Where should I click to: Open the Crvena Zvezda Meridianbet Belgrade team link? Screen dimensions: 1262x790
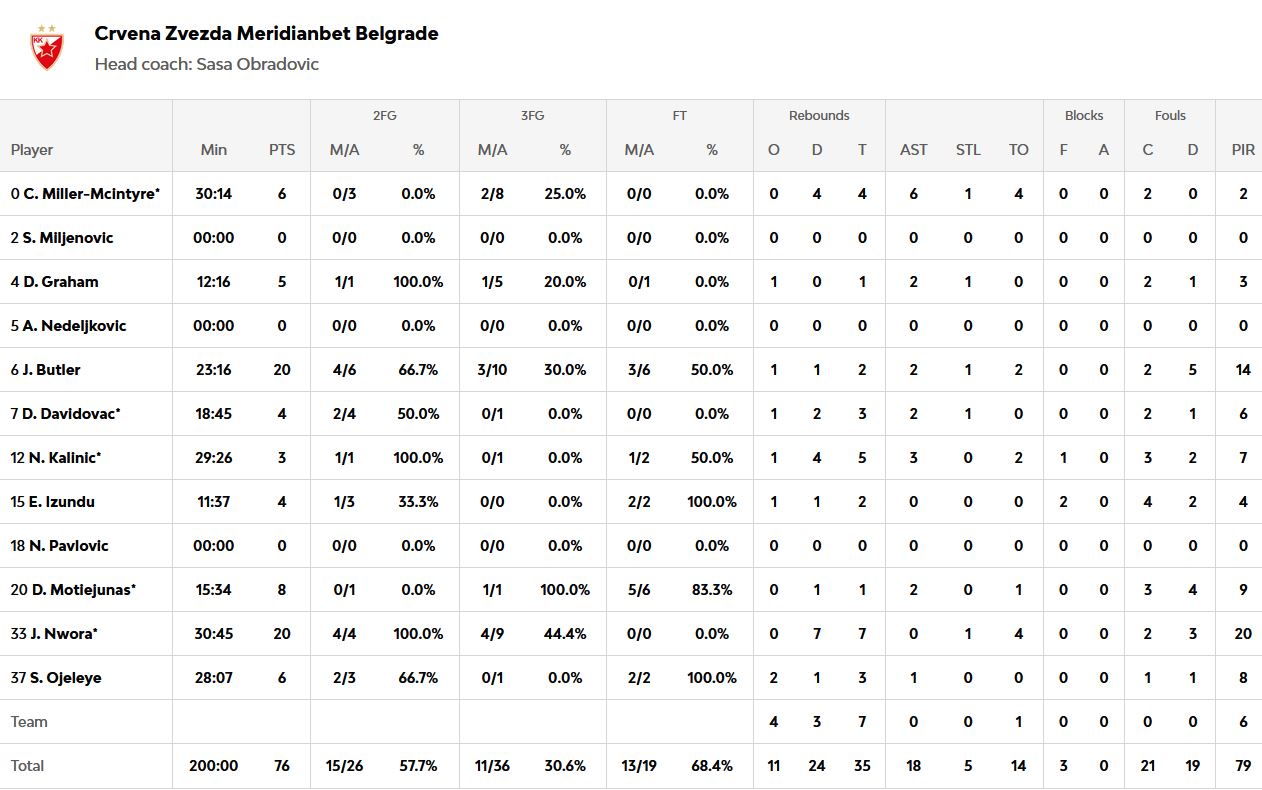coord(266,33)
